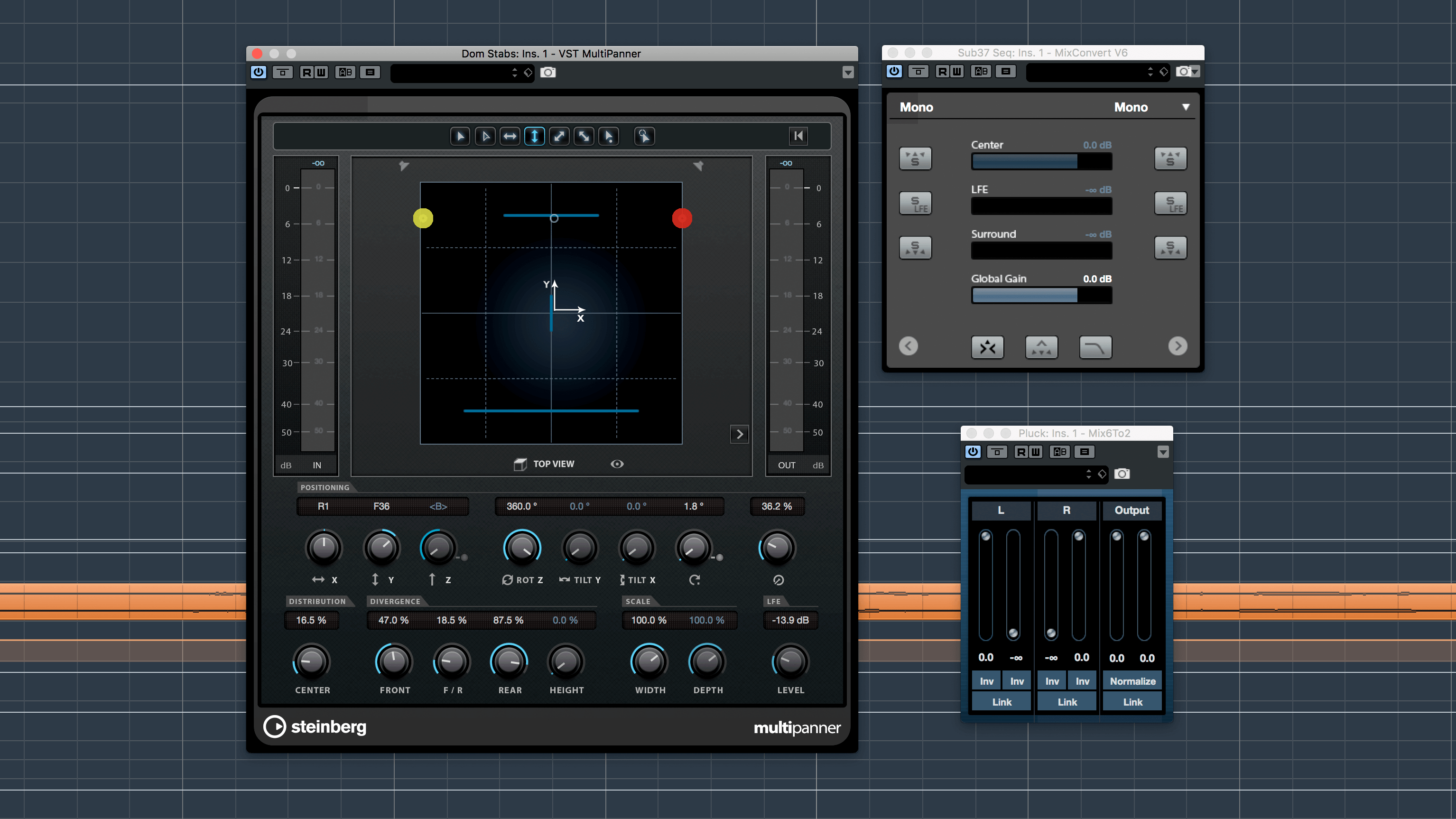Enable falling diagonal movement mode in MultiPanner
The width and height of the screenshot is (1456, 819).
tap(584, 136)
